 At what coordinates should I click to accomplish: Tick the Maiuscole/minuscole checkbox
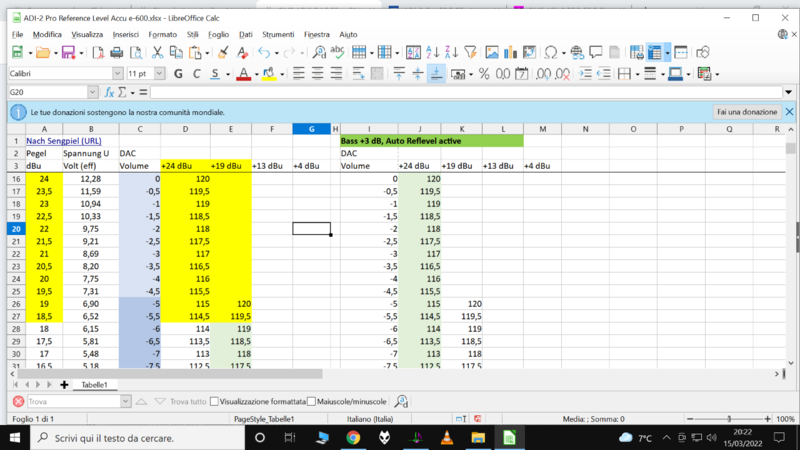[311, 401]
